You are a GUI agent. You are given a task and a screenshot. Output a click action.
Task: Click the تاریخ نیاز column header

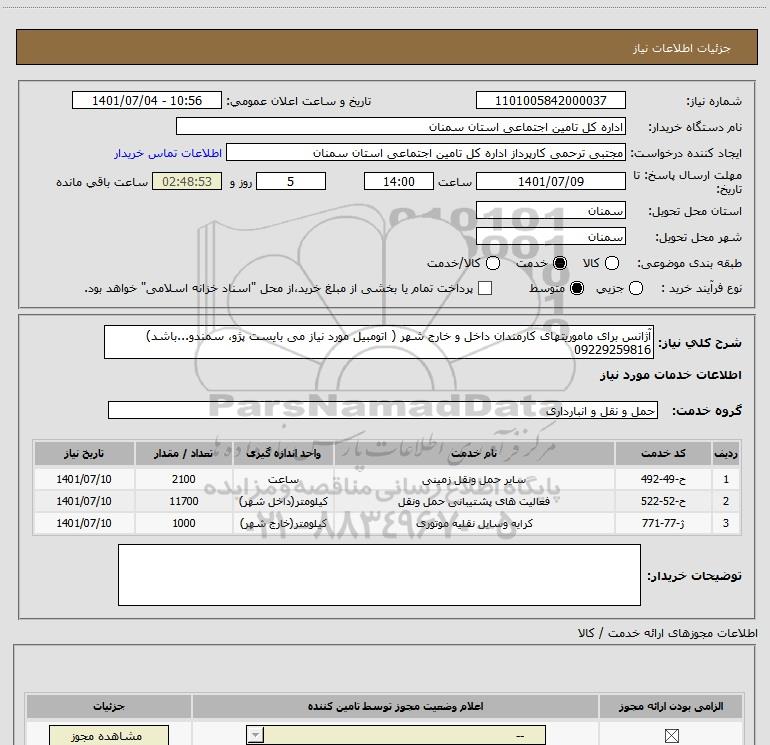click(x=84, y=453)
